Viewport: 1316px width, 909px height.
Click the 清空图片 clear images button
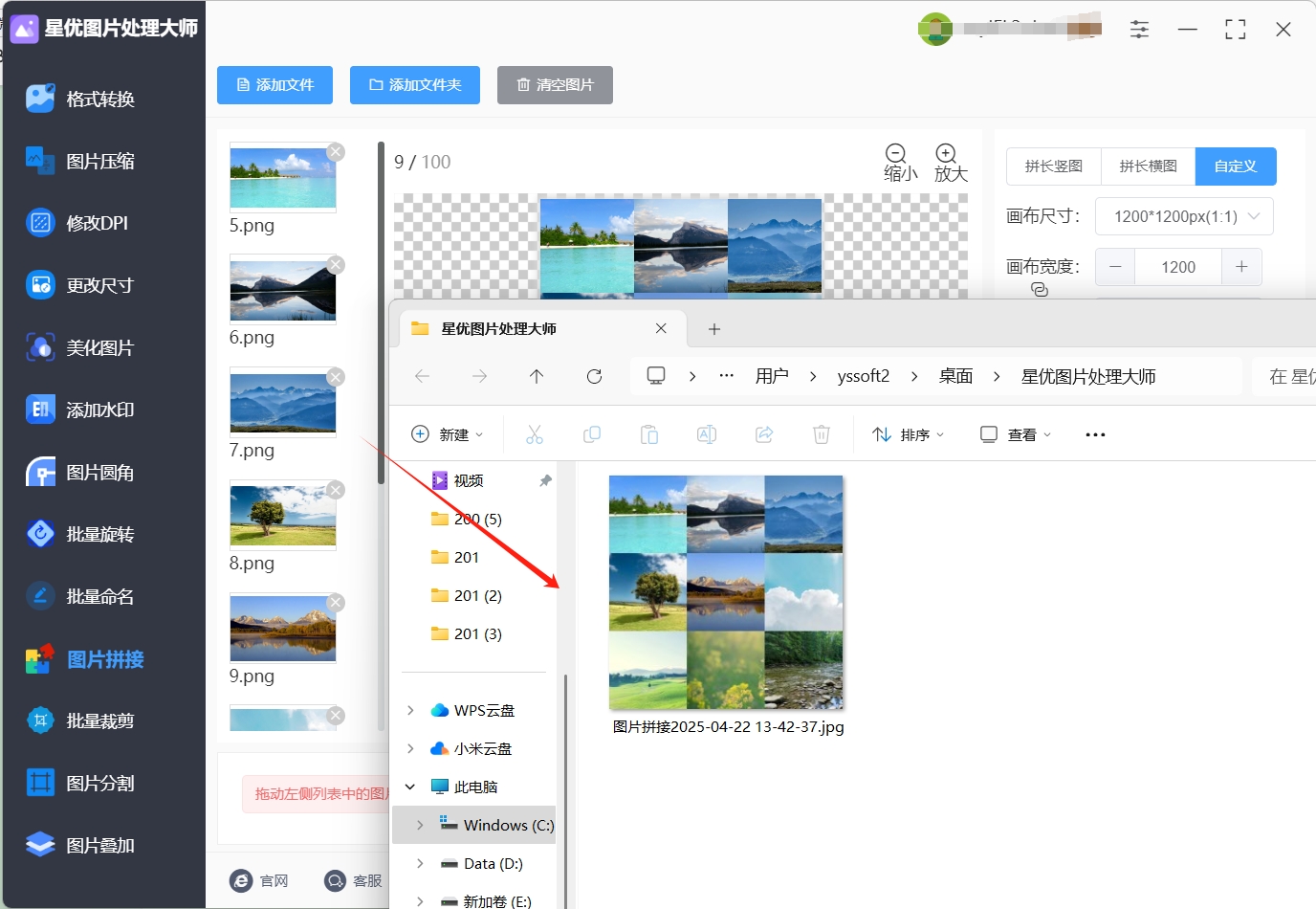(555, 85)
